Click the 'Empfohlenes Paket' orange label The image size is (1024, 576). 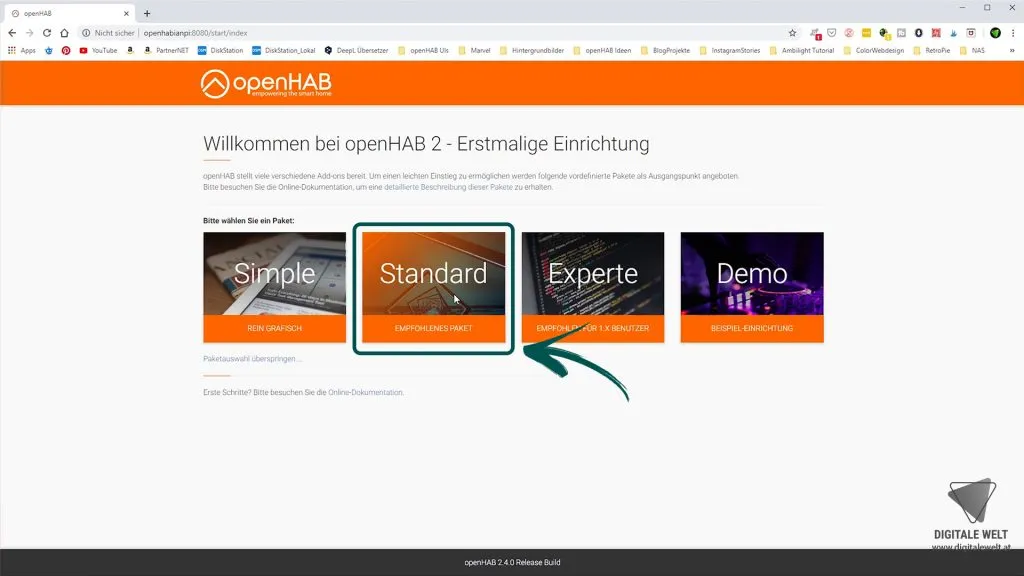(x=434, y=328)
